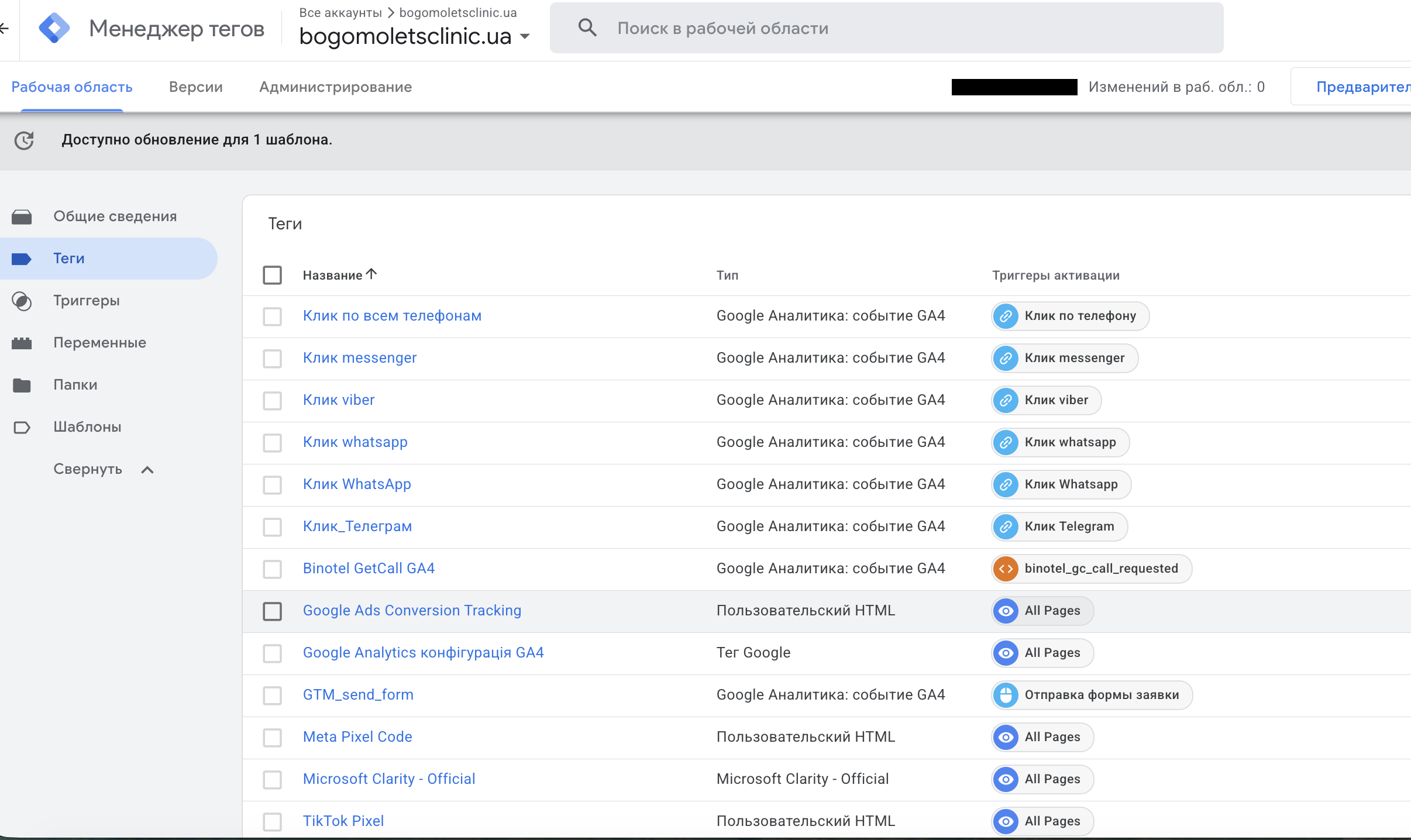Open Папки in the sidebar
This screenshot has height=840, width=1411.
pos(75,385)
